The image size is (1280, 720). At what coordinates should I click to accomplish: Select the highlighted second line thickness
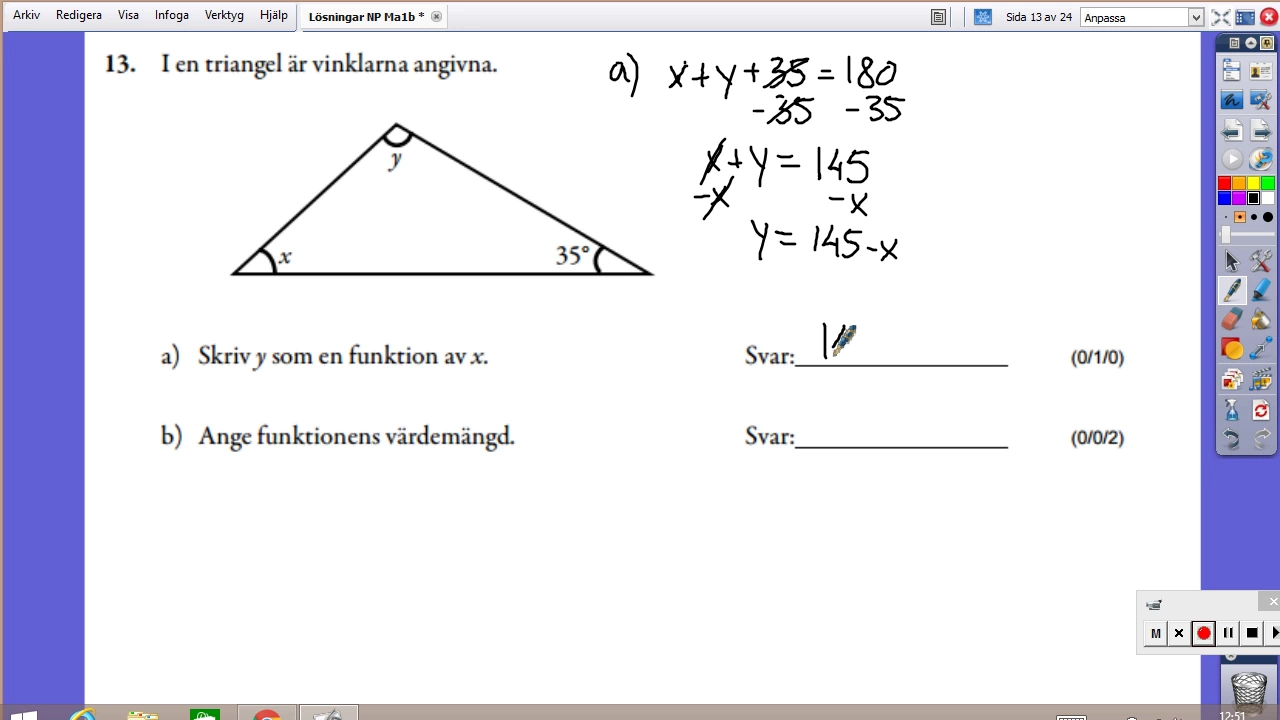[1240, 217]
